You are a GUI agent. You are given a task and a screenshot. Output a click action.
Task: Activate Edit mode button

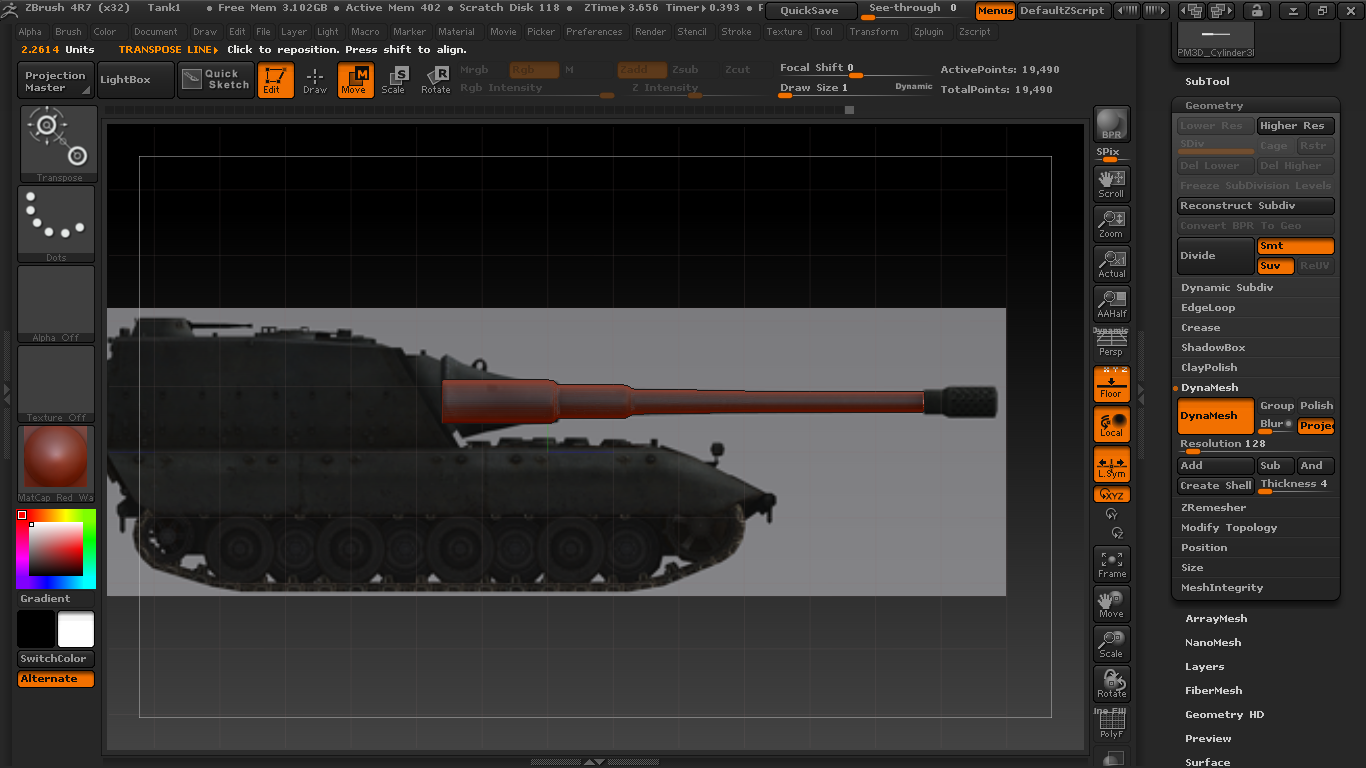coord(275,80)
